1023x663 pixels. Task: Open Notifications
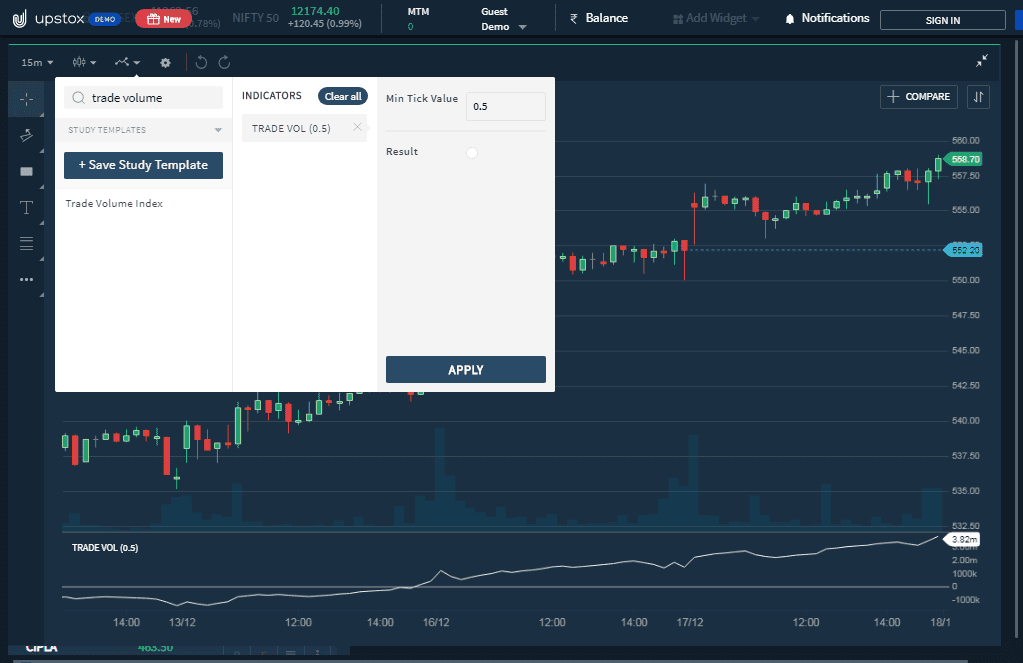(827, 18)
